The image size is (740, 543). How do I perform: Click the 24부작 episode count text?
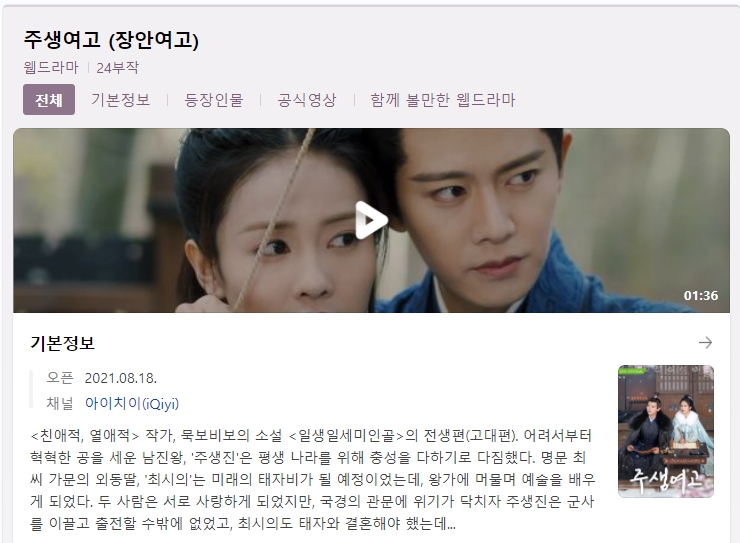point(118,67)
